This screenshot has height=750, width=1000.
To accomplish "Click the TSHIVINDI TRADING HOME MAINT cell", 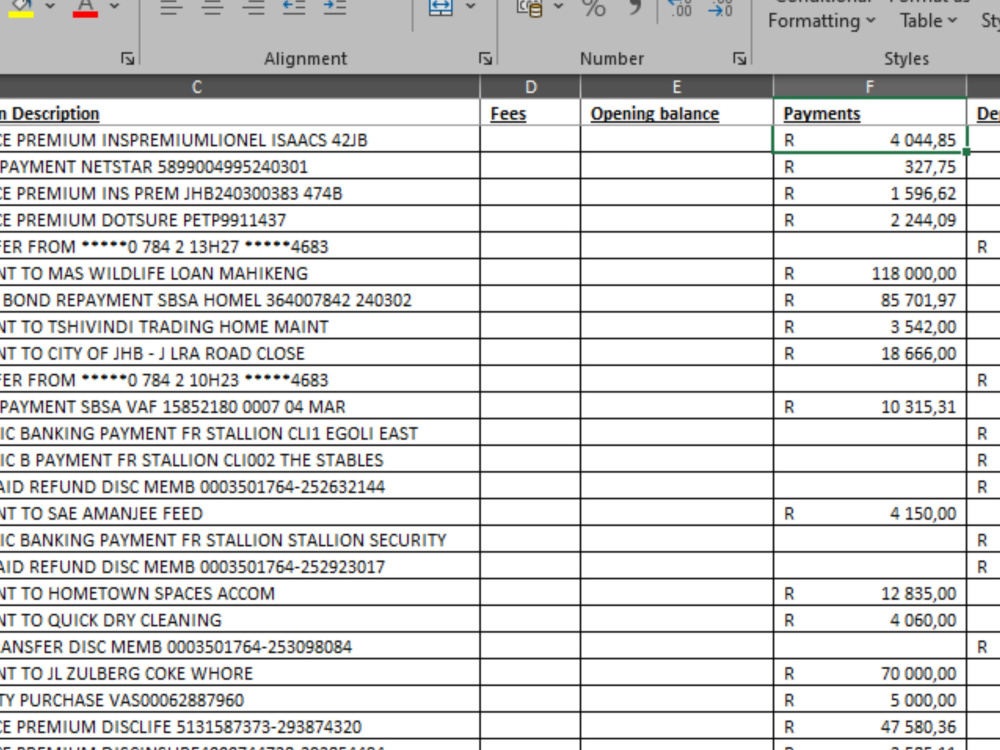I will [x=239, y=327].
